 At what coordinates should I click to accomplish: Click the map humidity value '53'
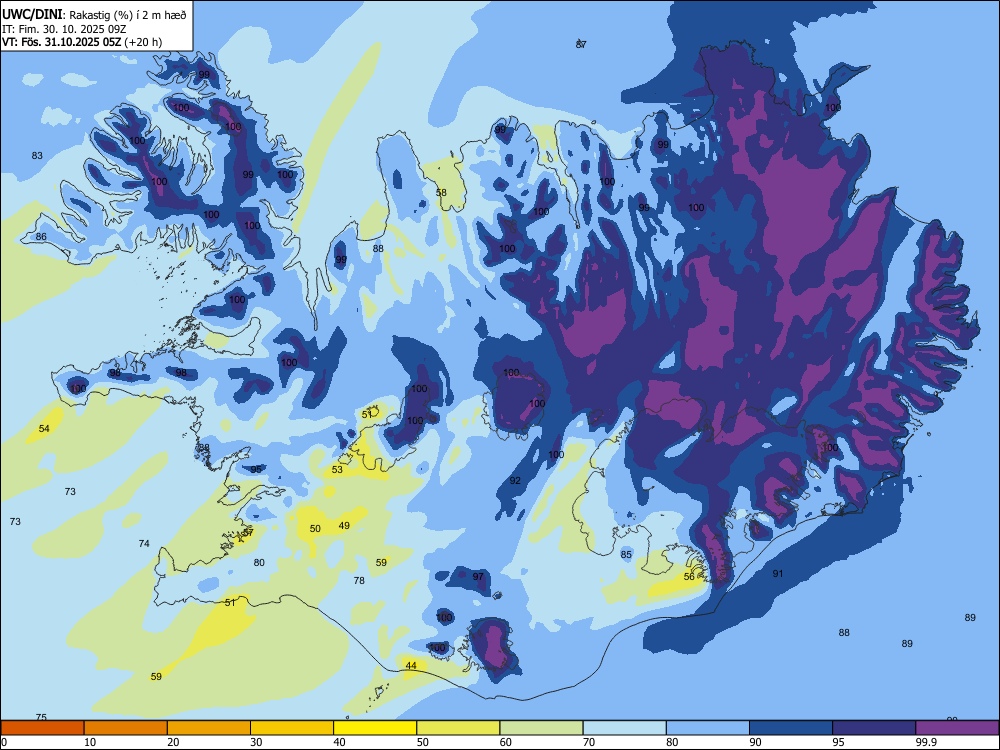click(x=337, y=469)
